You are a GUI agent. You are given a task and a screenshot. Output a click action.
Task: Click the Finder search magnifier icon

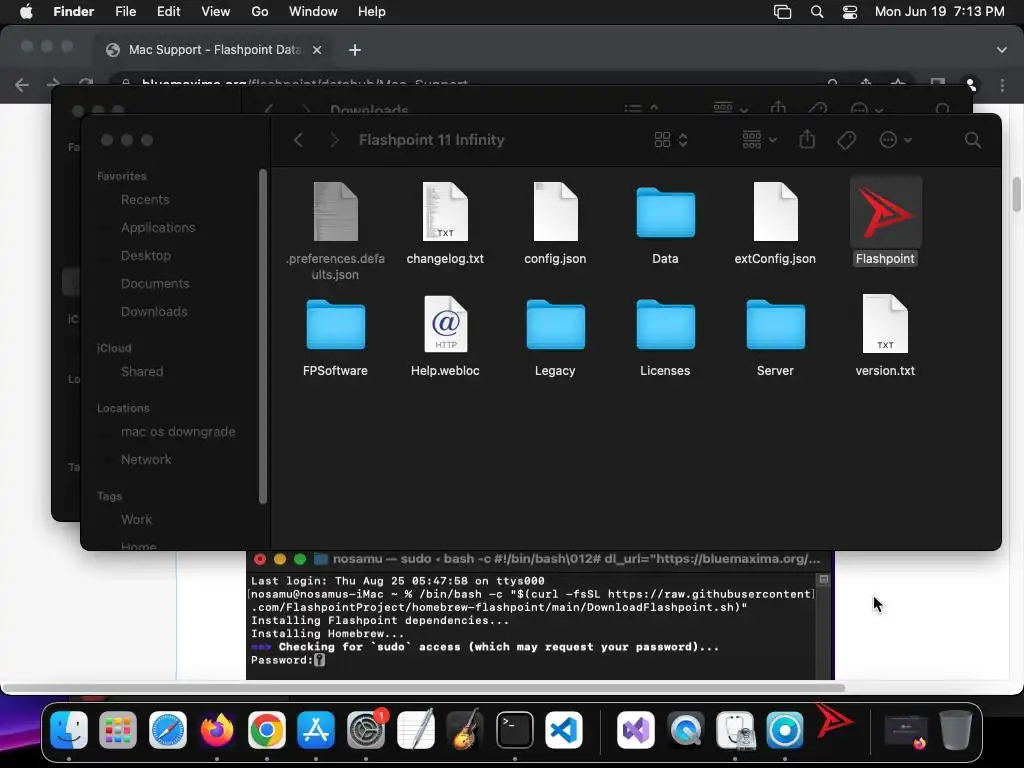point(972,140)
